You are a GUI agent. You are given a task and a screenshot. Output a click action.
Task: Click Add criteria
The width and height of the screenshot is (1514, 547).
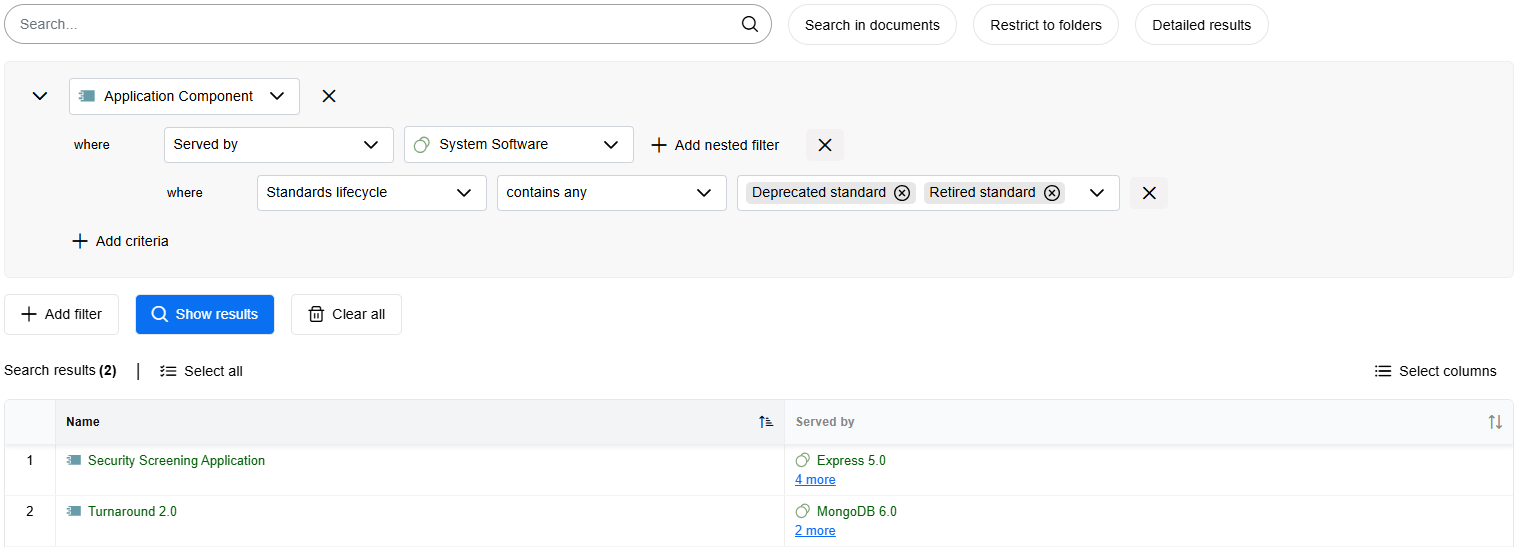tap(120, 241)
